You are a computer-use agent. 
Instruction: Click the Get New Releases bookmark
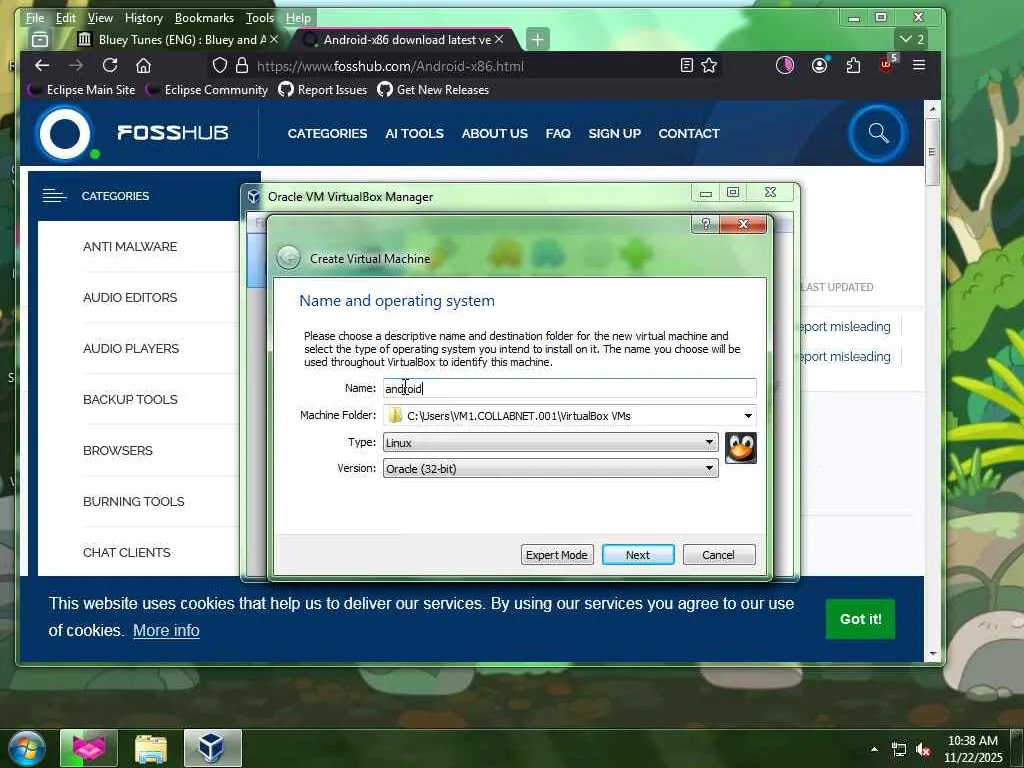433,89
